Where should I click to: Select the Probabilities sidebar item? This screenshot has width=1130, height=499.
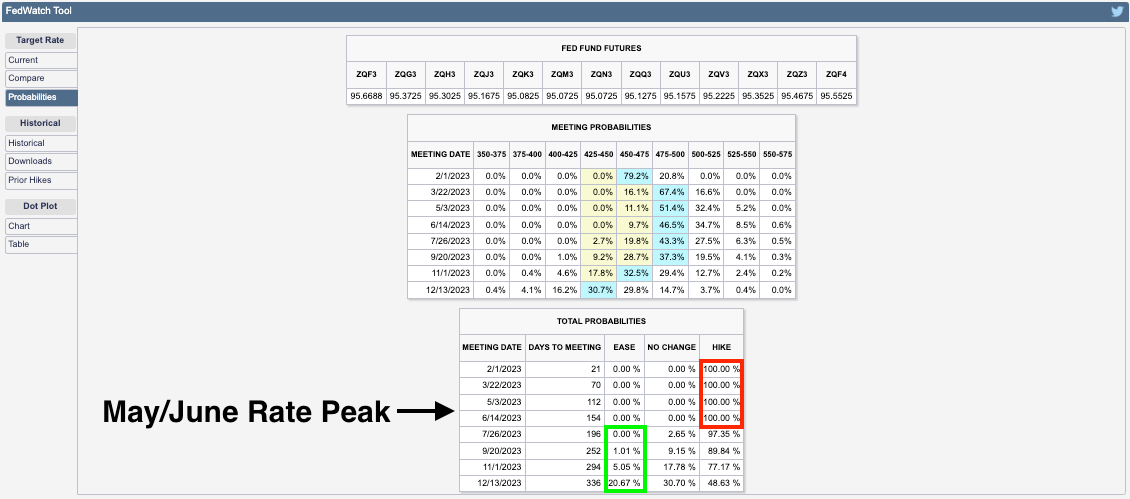(41, 97)
